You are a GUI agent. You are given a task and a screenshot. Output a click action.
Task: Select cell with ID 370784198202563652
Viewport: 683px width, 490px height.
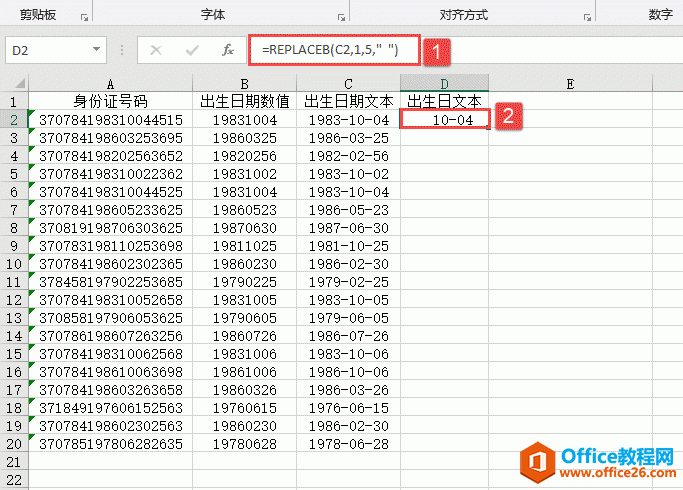[x=111, y=156]
